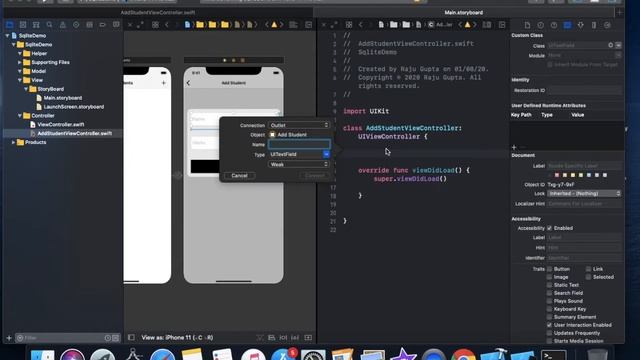
Task: Toggle document outline at canvas bottom
Action: click(x=131, y=338)
